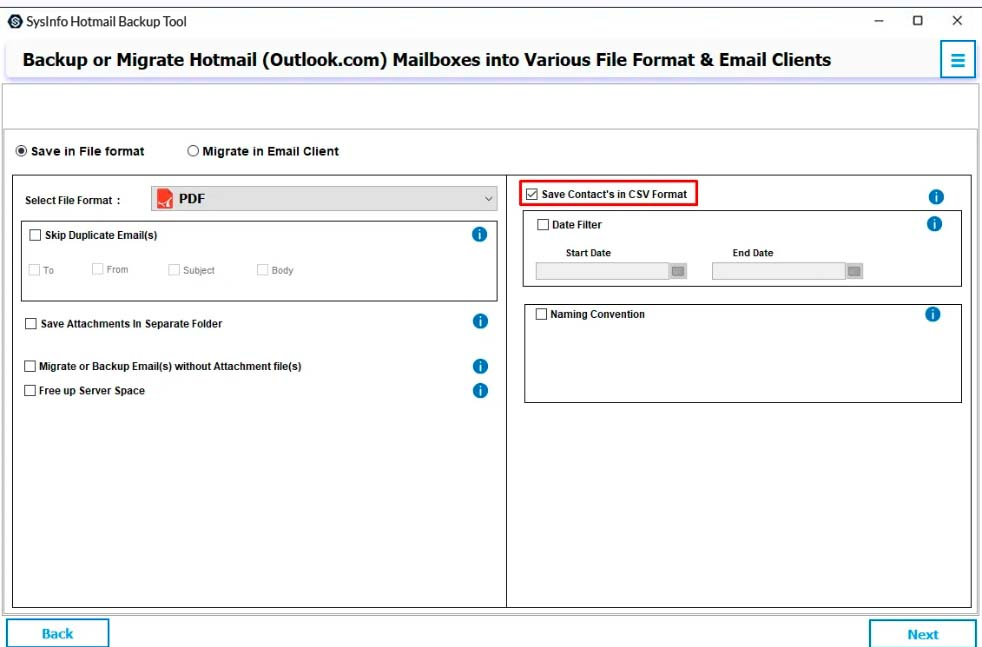Minimize the SysInfo Hotmail Backup Tool window
This screenshot has height=647, width=982.
879,21
